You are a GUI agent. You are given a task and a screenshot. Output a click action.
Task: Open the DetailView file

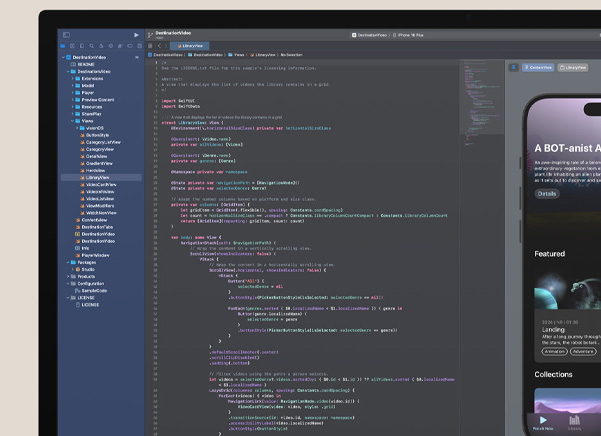(x=94, y=156)
